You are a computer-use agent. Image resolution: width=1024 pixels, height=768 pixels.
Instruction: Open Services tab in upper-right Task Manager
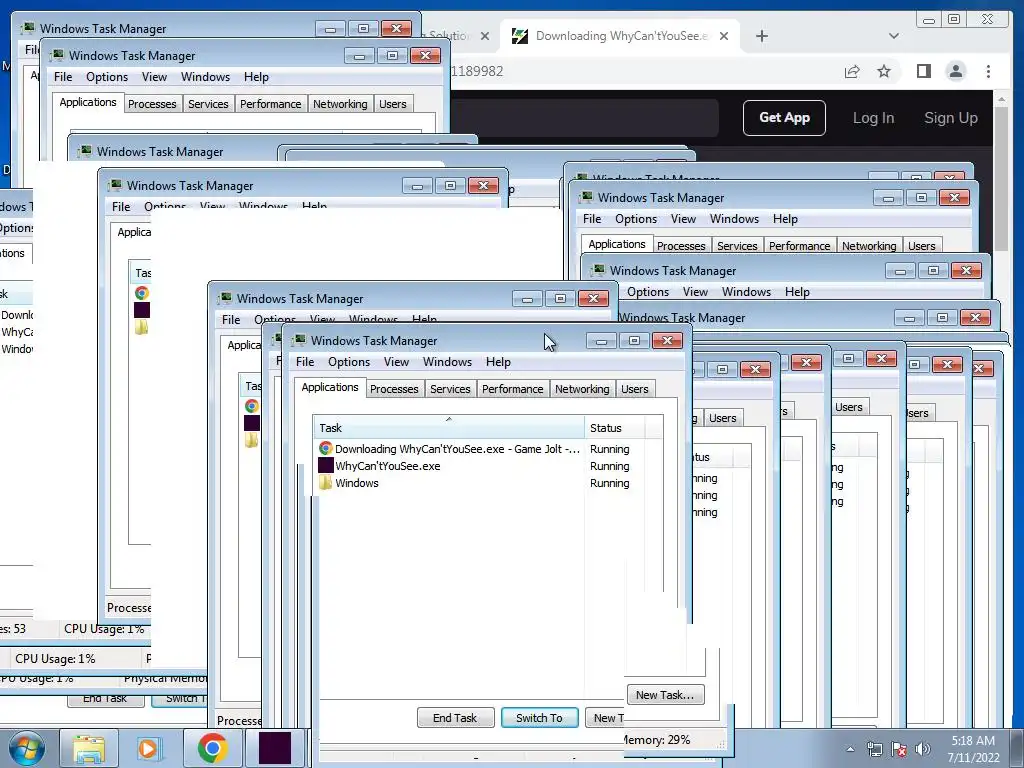(737, 246)
